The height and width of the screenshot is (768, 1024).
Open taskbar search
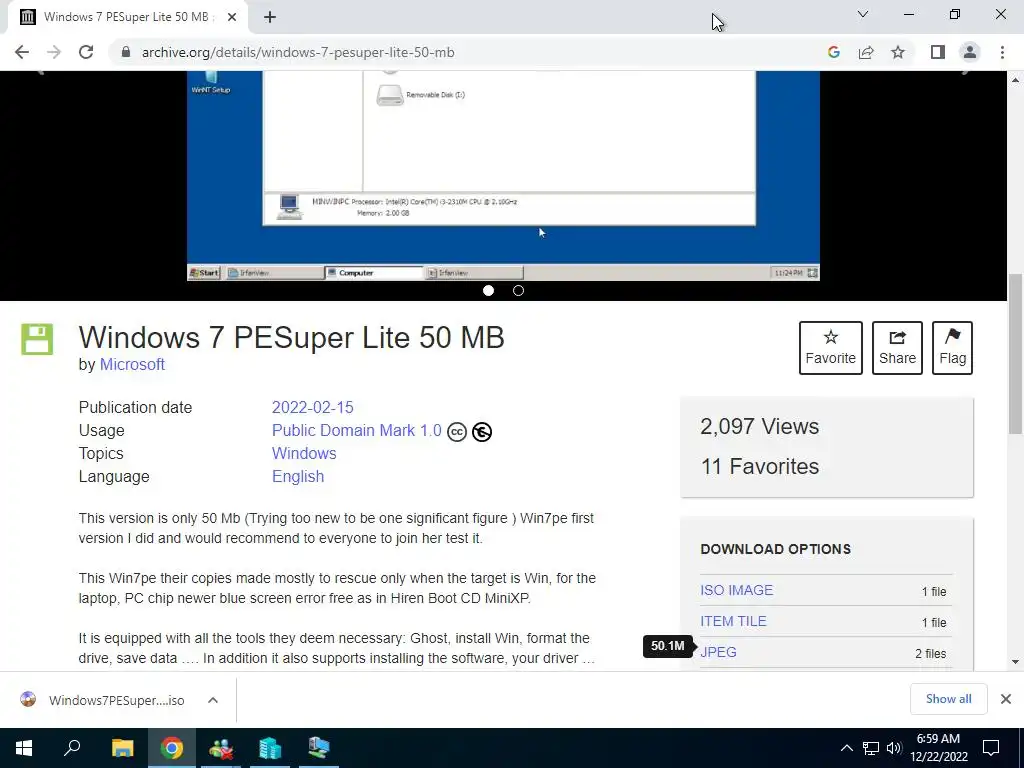click(72, 748)
